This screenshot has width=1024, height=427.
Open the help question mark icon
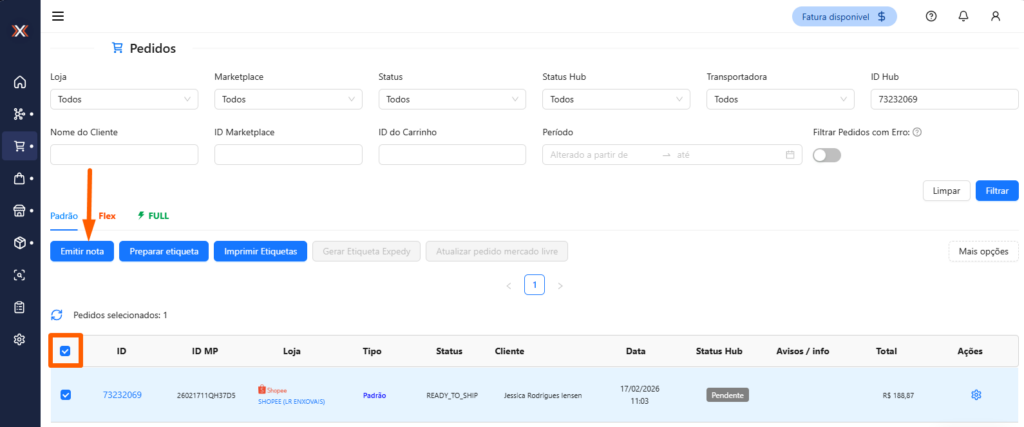(x=931, y=16)
